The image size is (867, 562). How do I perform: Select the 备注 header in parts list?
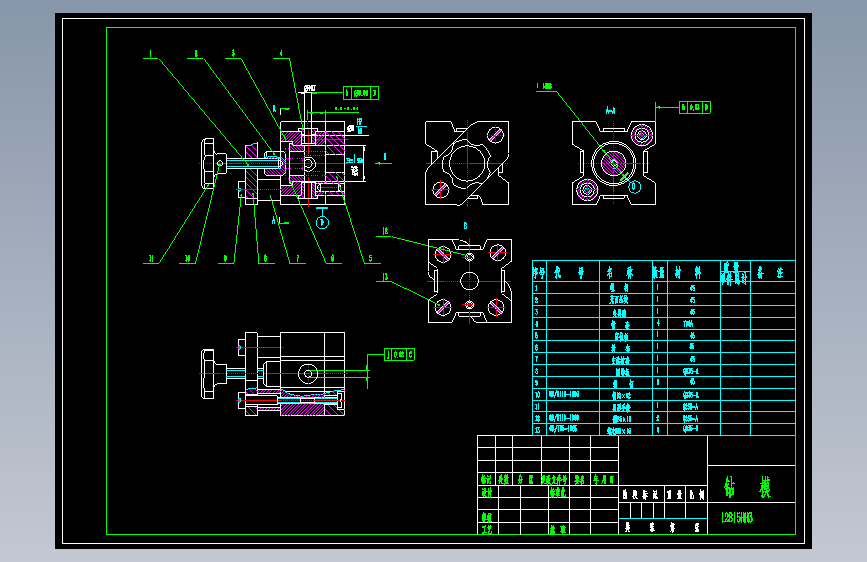pos(770,272)
